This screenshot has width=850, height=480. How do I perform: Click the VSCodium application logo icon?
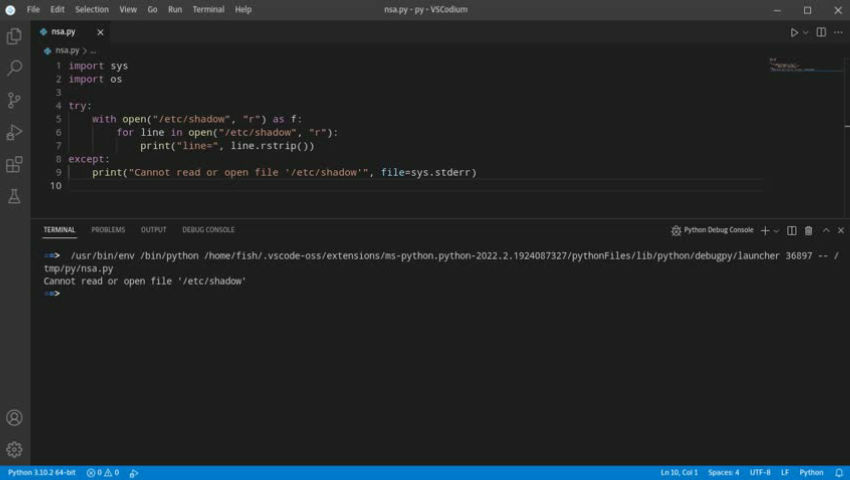point(10,10)
